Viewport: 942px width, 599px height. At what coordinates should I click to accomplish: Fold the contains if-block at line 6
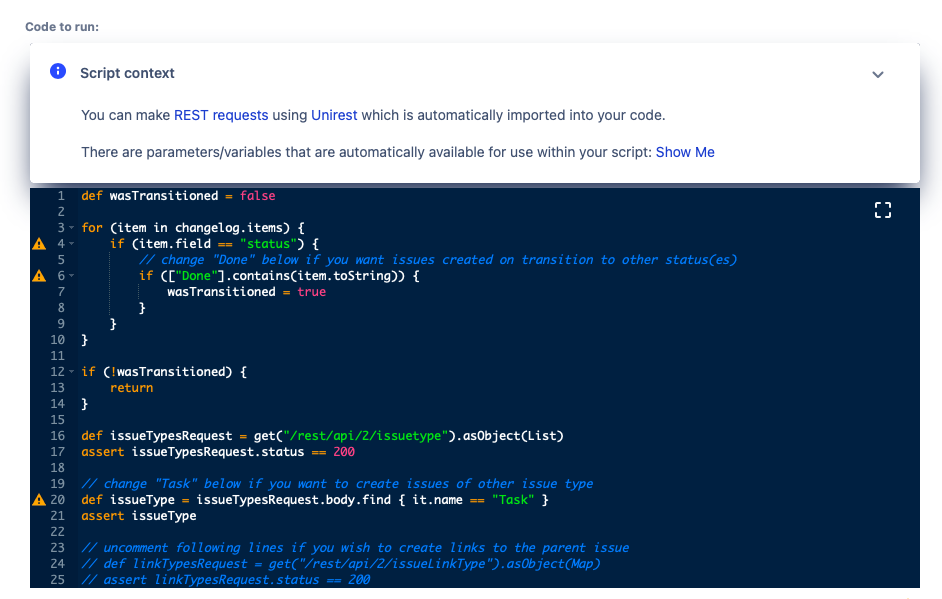click(x=71, y=276)
